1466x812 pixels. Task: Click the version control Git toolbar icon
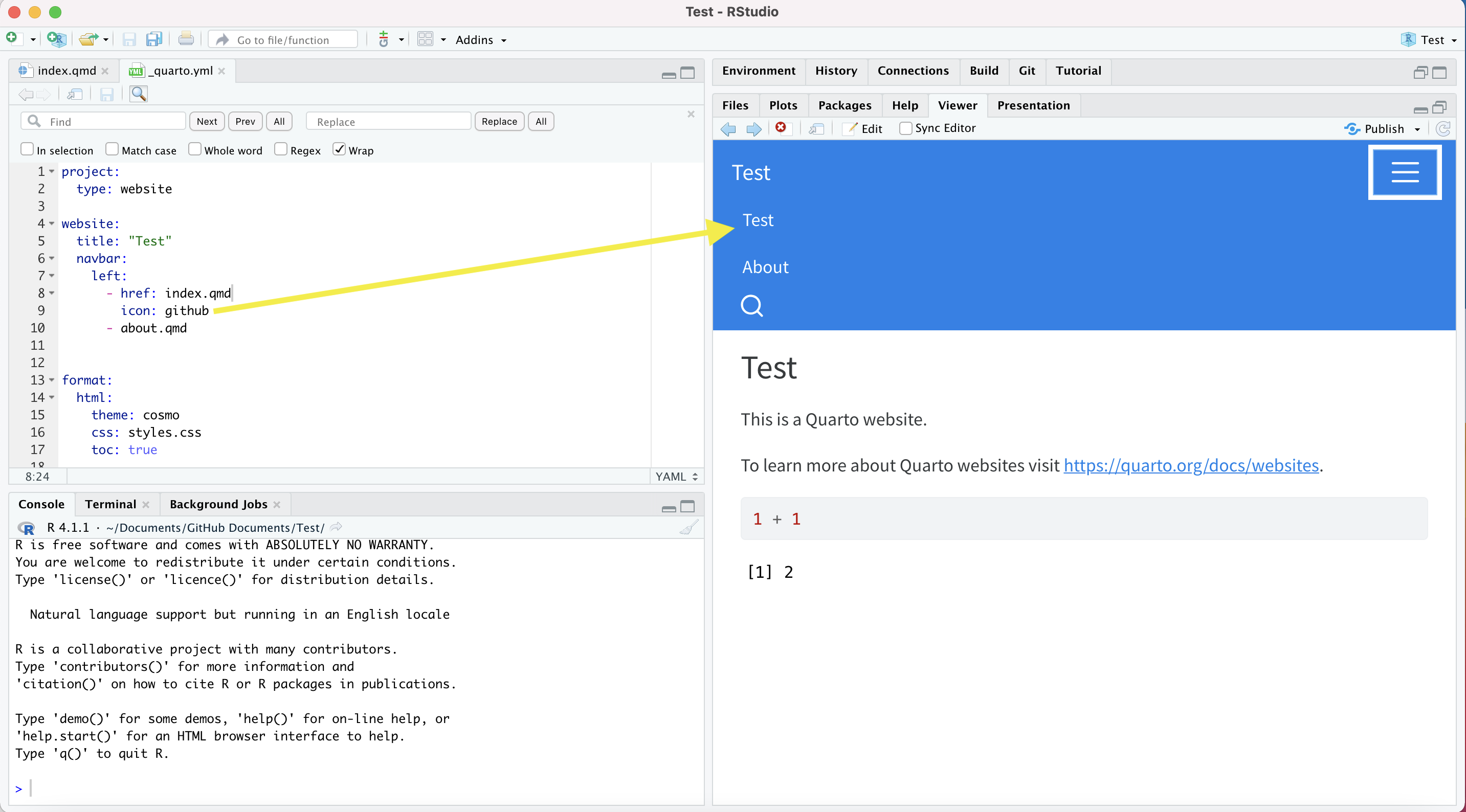384,39
